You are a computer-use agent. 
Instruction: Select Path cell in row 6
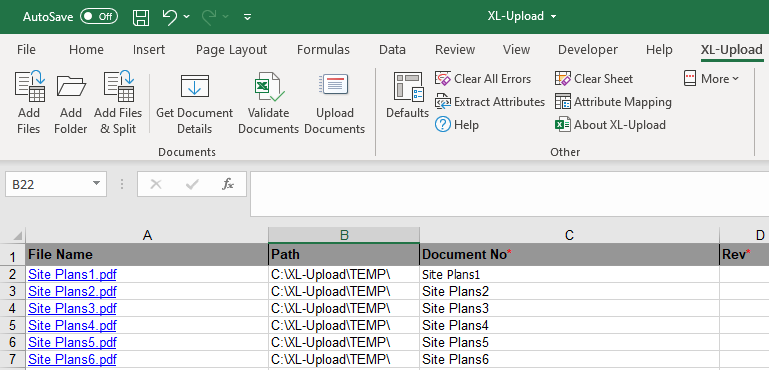point(344,342)
